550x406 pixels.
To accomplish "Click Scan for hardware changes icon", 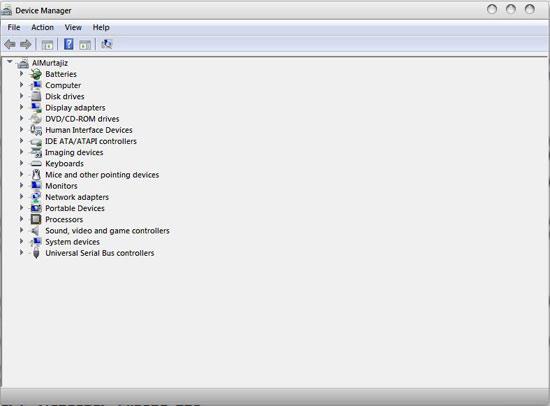I will pyautogui.click(x=106, y=44).
